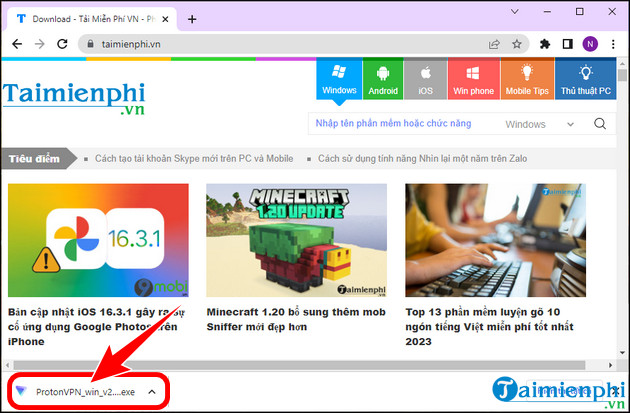Image resolution: width=630 pixels, height=413 pixels.
Task: Open the Mobile Tips category tab
Action: (x=527, y=79)
